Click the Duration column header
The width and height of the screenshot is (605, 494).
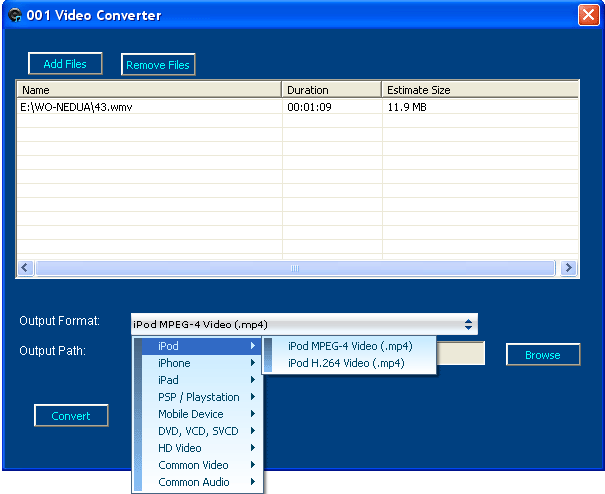pos(332,90)
